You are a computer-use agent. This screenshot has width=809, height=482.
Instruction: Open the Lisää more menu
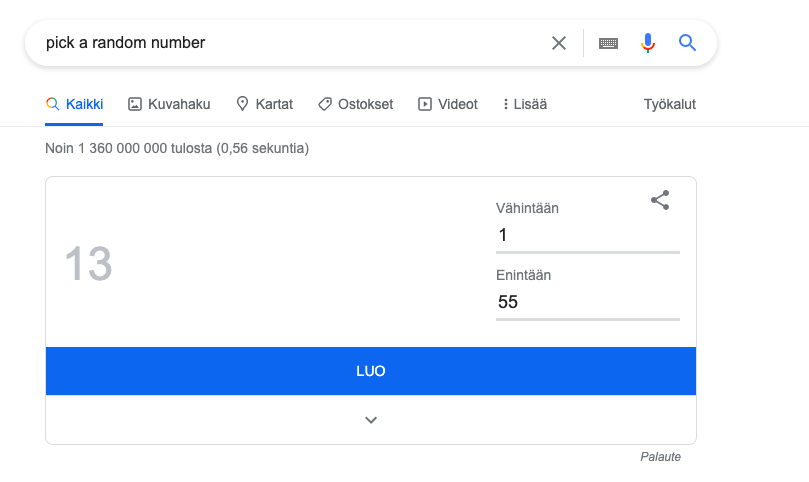pyautogui.click(x=525, y=104)
